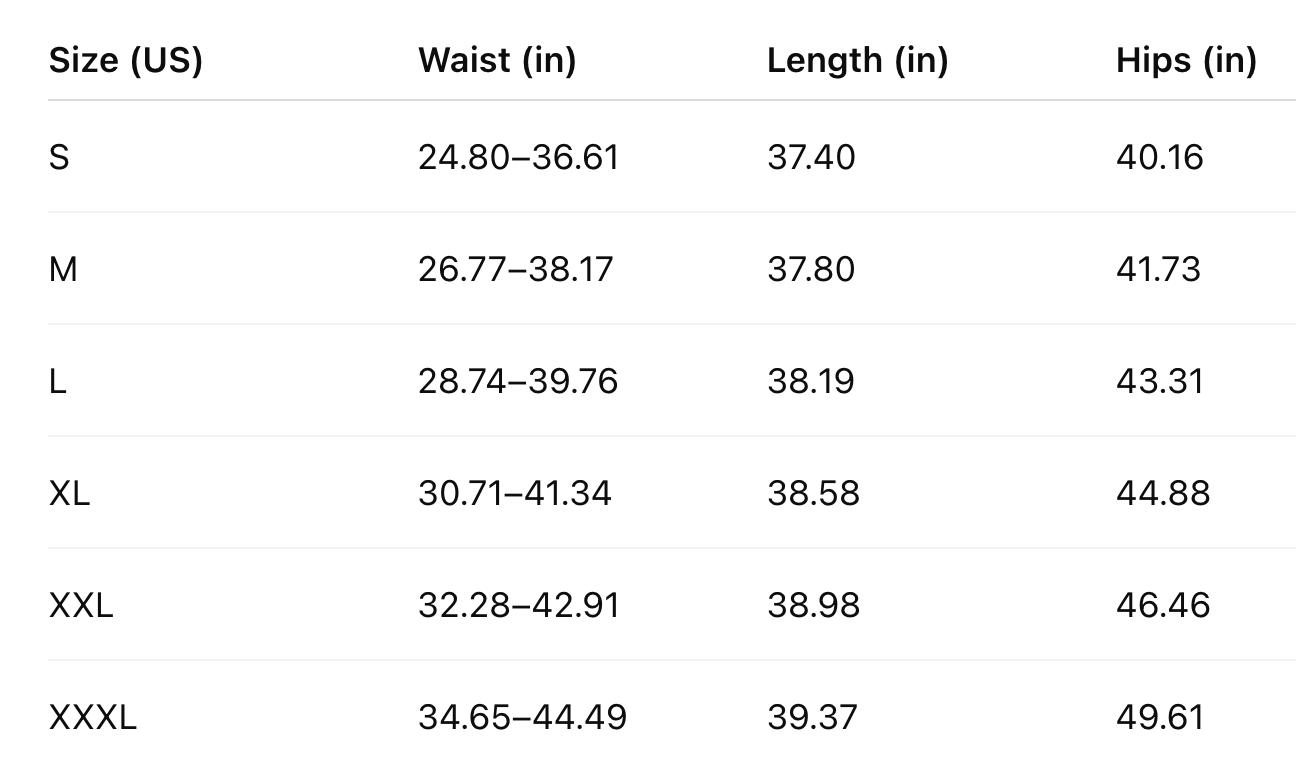The height and width of the screenshot is (773, 1296).
Task: Click waist value 24.80–36.61
Action: [518, 157]
